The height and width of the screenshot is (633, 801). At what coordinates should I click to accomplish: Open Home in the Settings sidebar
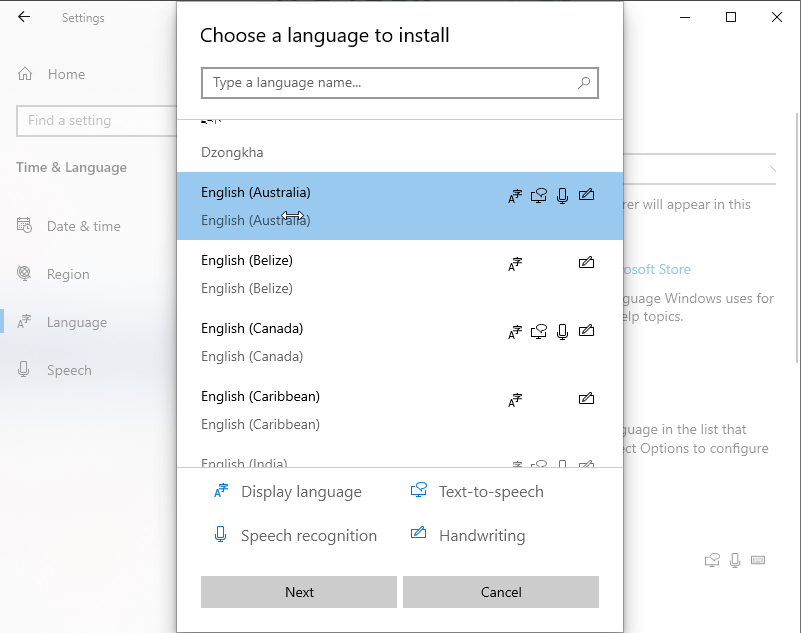[66, 74]
